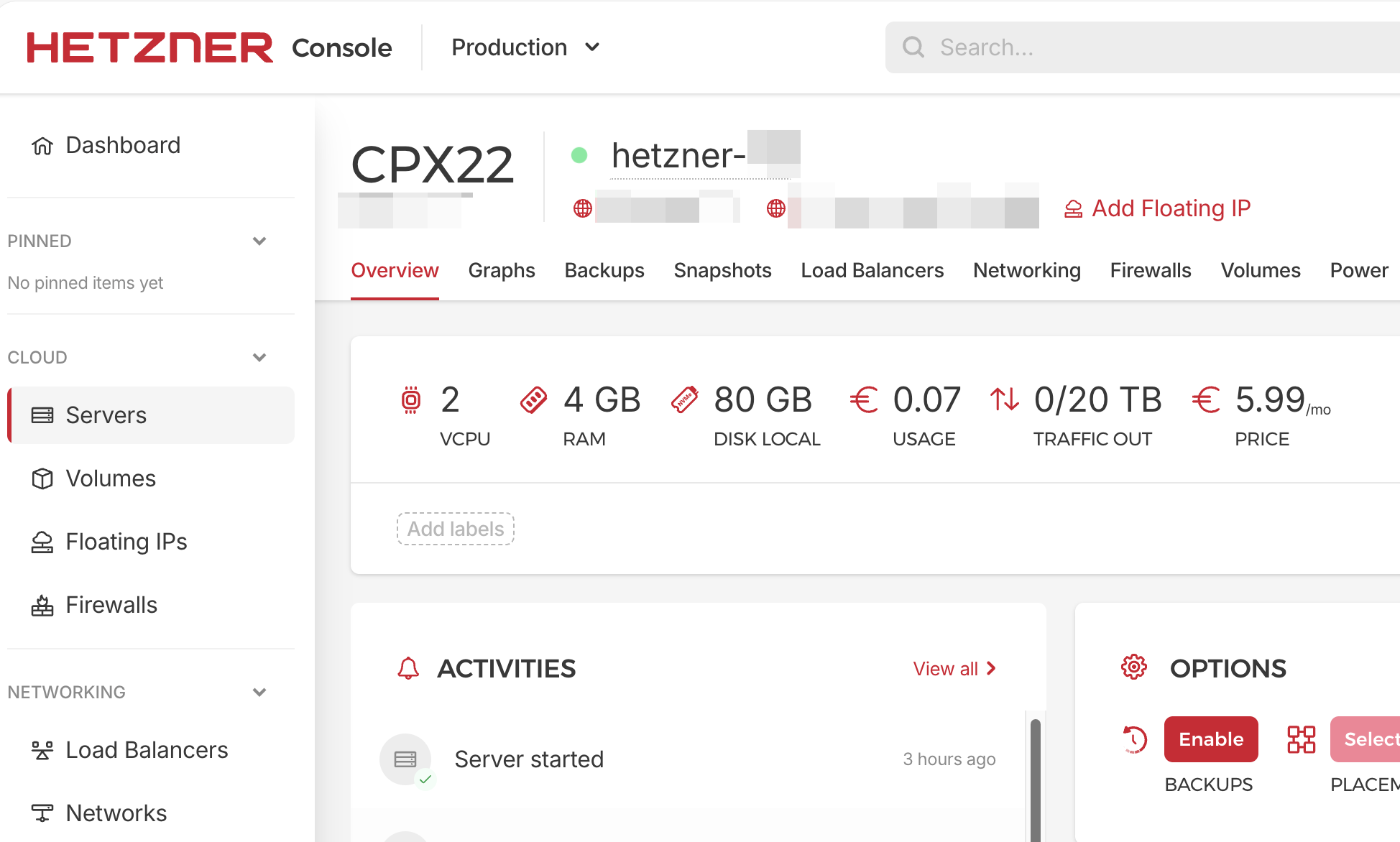The image size is (1400, 842).
Task: Click the NVMe disk icon
Action: tap(685, 399)
